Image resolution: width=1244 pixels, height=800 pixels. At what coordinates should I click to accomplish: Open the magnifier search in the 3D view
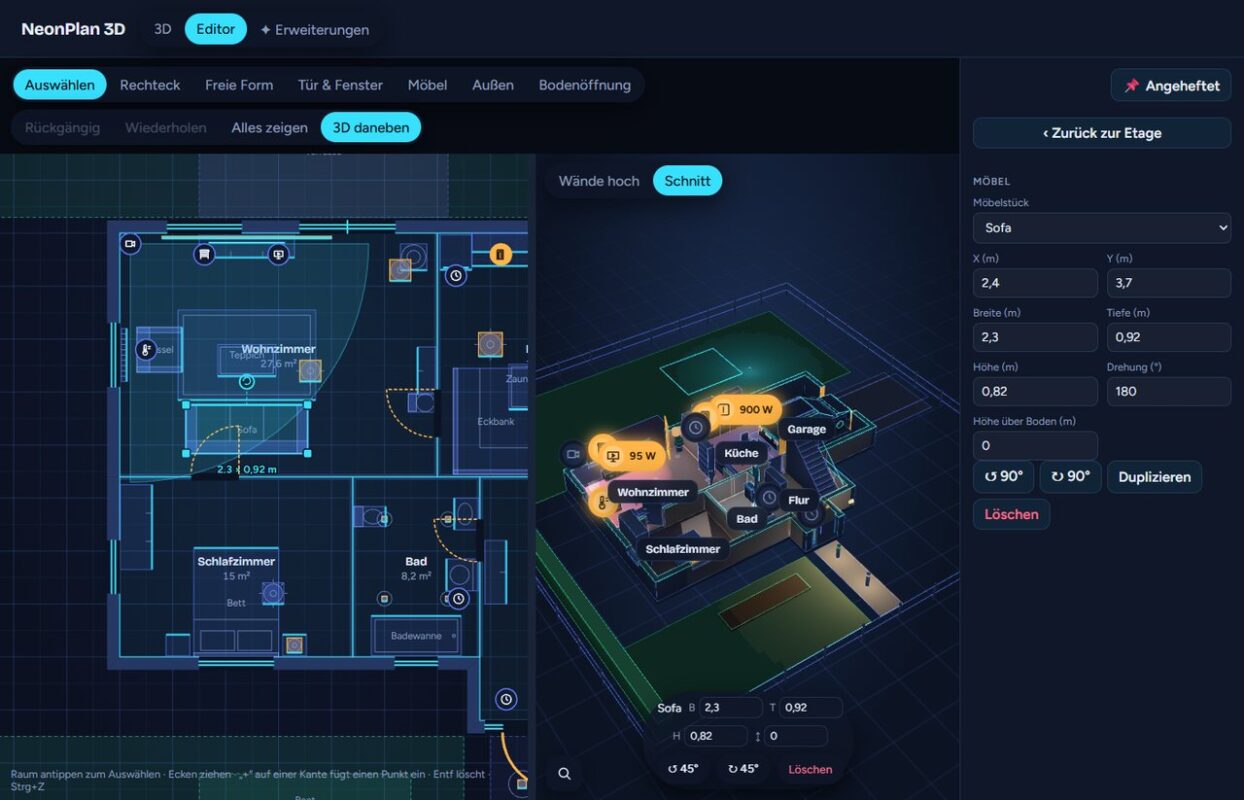coord(565,773)
